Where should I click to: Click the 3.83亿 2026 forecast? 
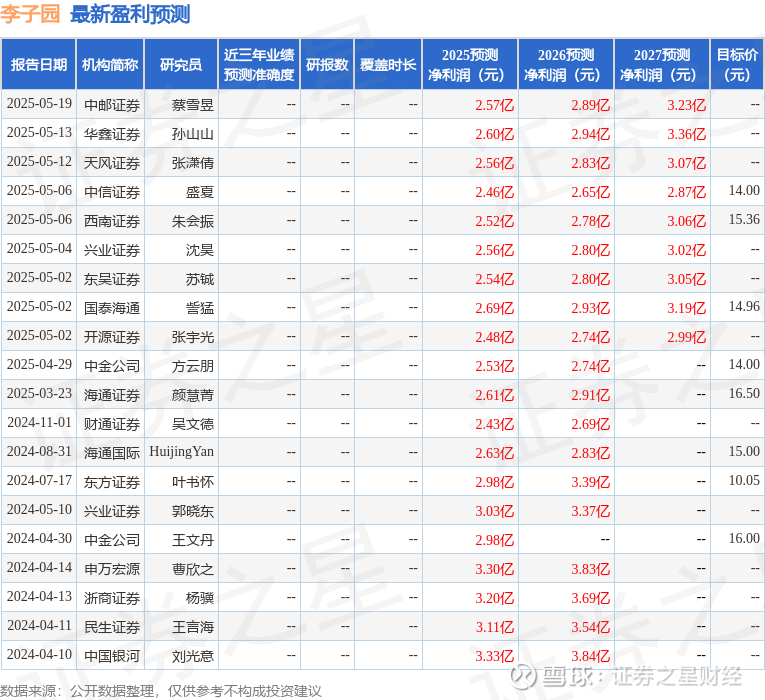pyautogui.click(x=590, y=569)
